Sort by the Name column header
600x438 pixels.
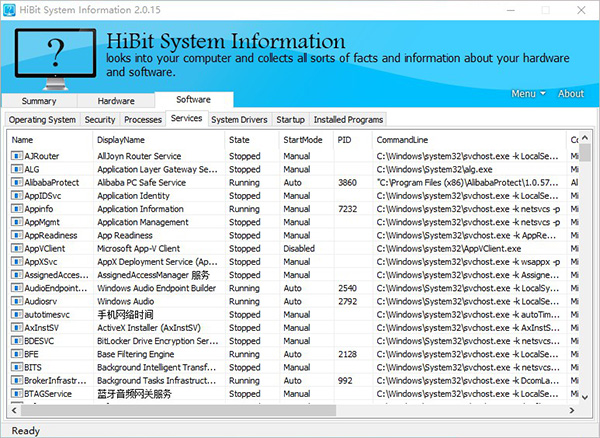50,140
